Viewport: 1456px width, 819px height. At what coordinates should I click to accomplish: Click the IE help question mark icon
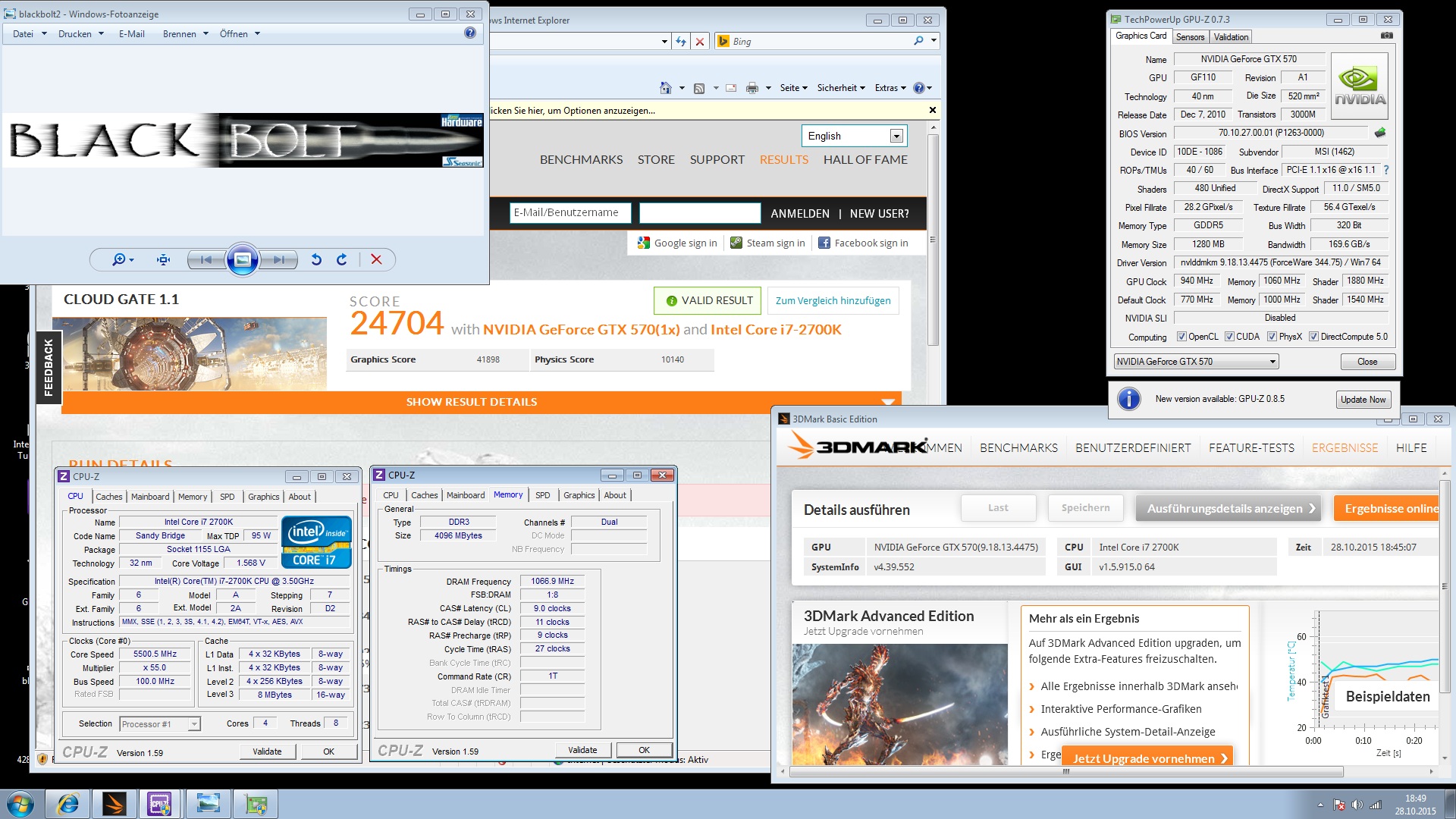[919, 88]
